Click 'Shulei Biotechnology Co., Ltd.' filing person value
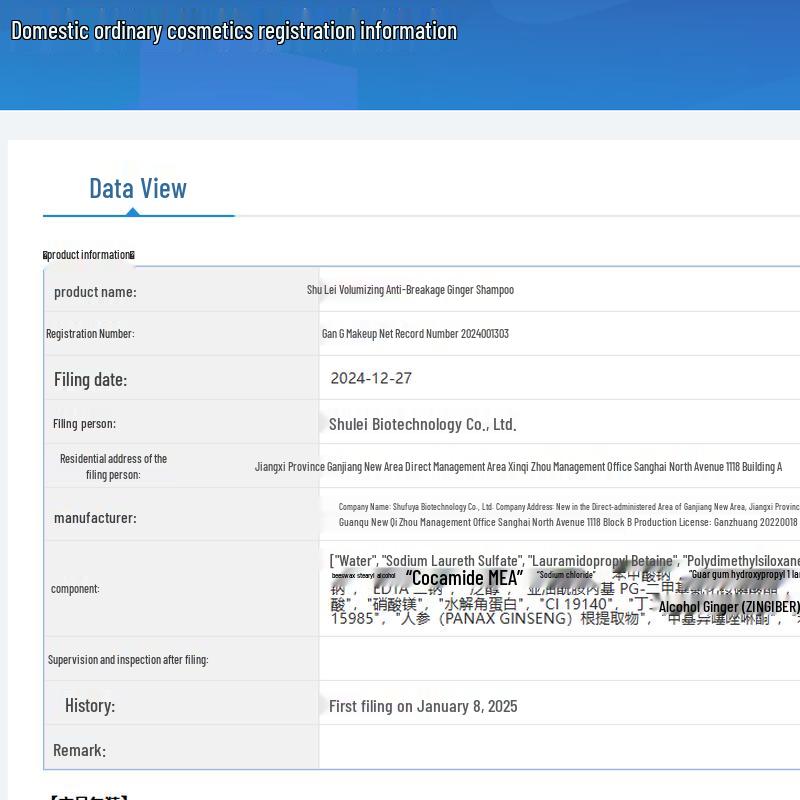The width and height of the screenshot is (800, 800). pos(422,424)
